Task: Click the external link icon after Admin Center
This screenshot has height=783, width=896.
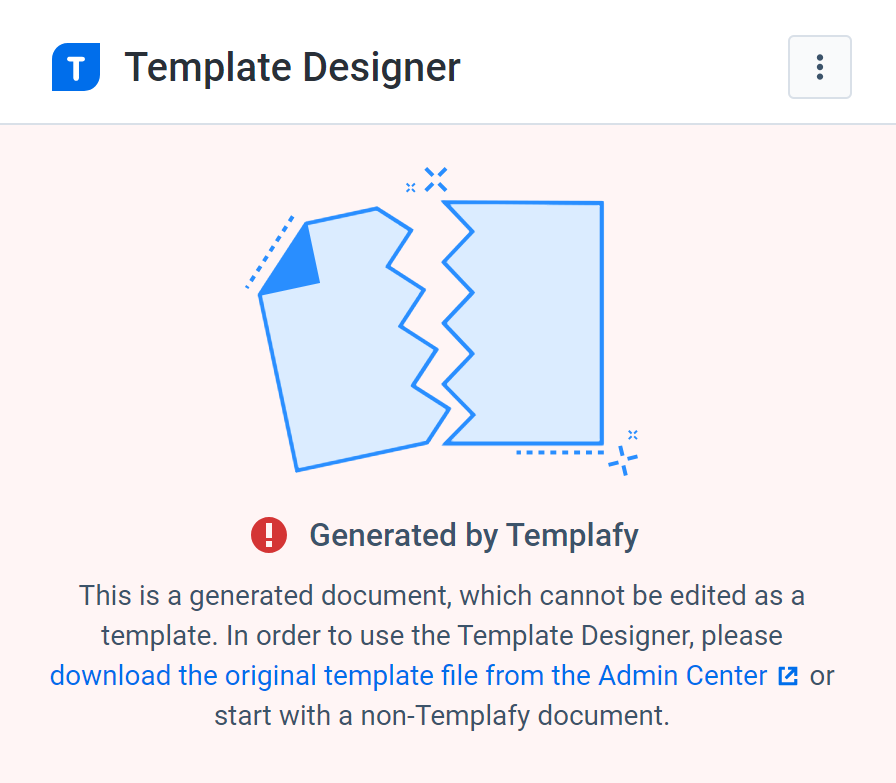Action: coord(788,676)
